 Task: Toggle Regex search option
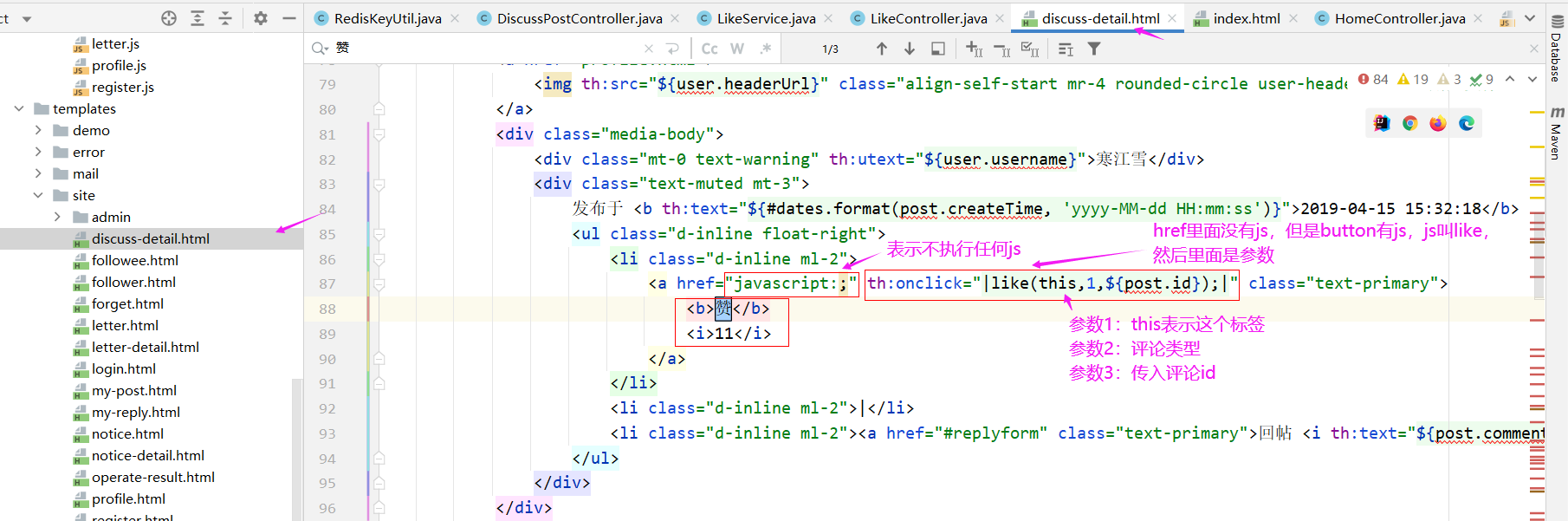[765, 49]
